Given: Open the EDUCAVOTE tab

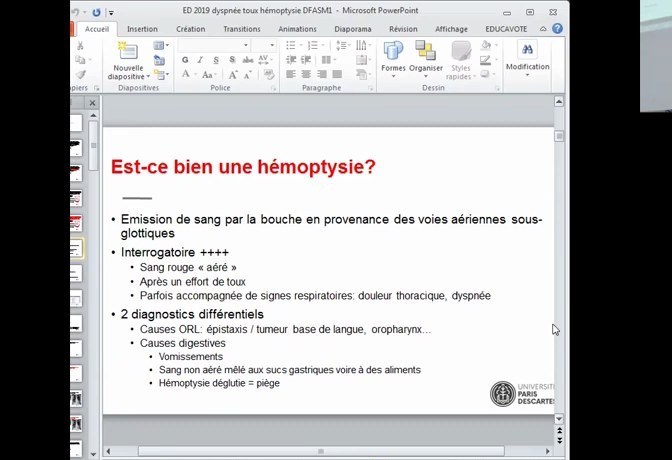Looking at the screenshot, I should pyautogui.click(x=506, y=29).
